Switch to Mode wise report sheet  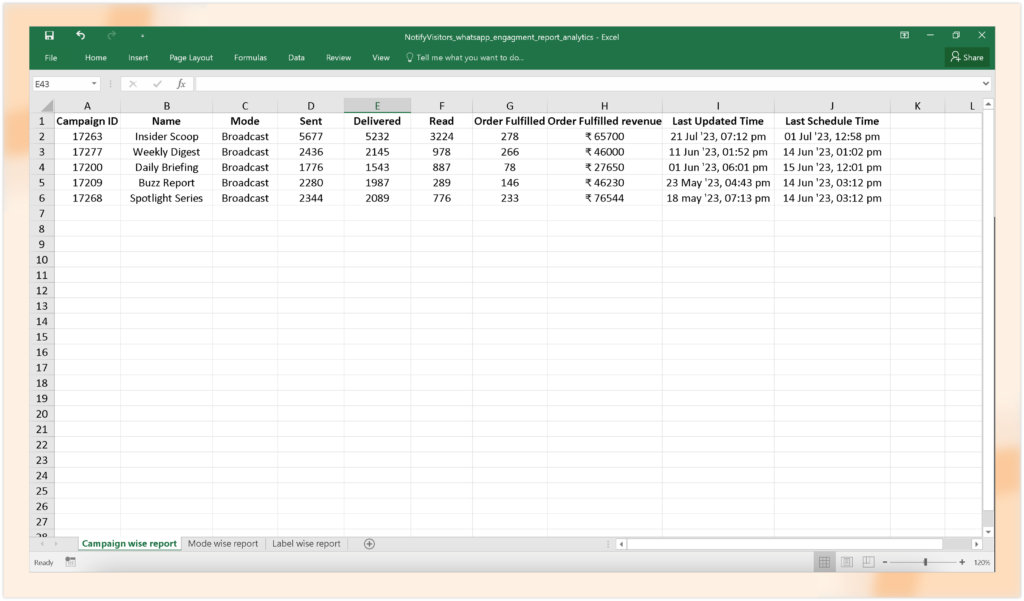(223, 544)
